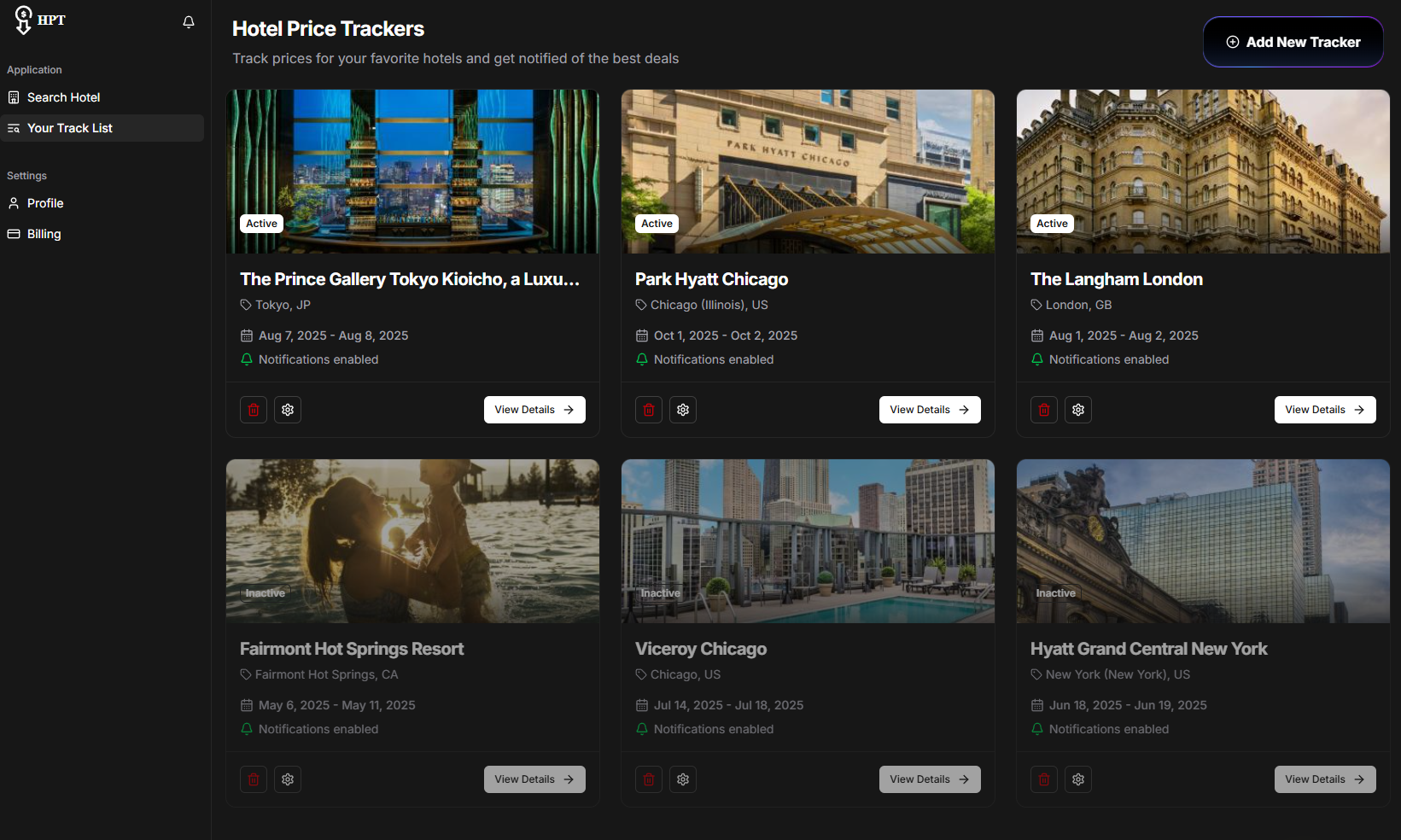
Task: View Details for Fairmont Hot Springs Resort
Action: point(534,779)
